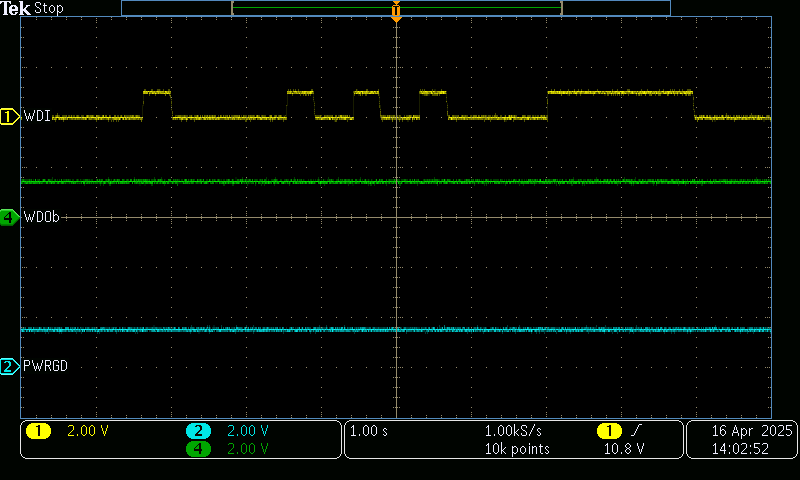Image resolution: width=800 pixels, height=480 pixels.
Task: Click the yellow channel 1 ground marker
Action: [x=9, y=117]
